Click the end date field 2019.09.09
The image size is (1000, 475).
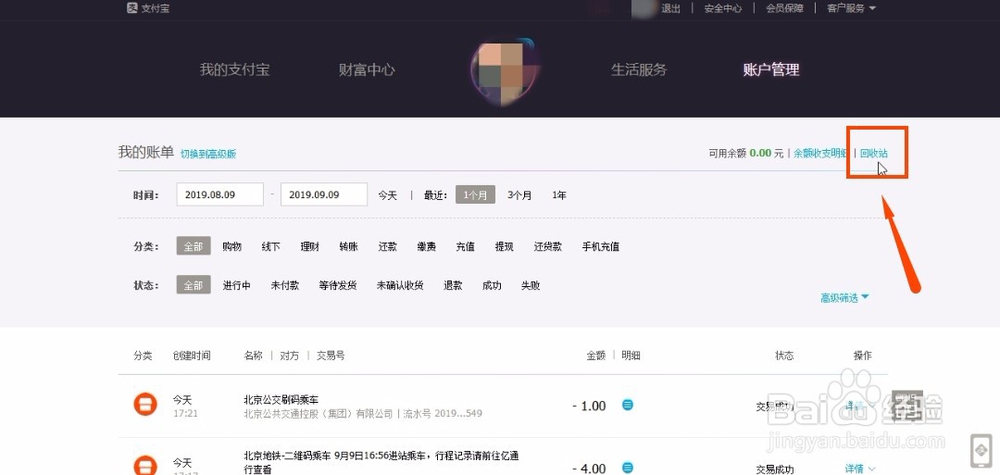[x=324, y=194]
